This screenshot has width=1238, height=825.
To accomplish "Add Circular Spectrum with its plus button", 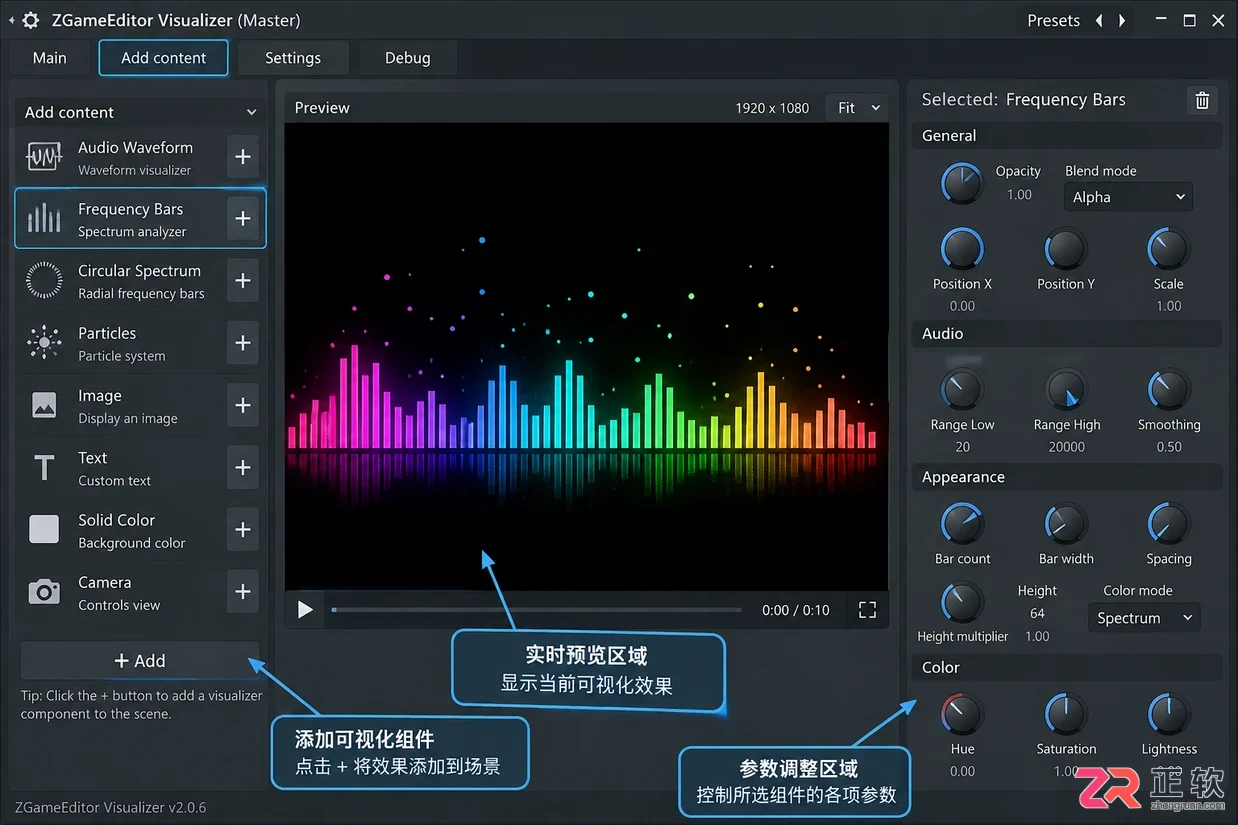I will click(x=242, y=281).
